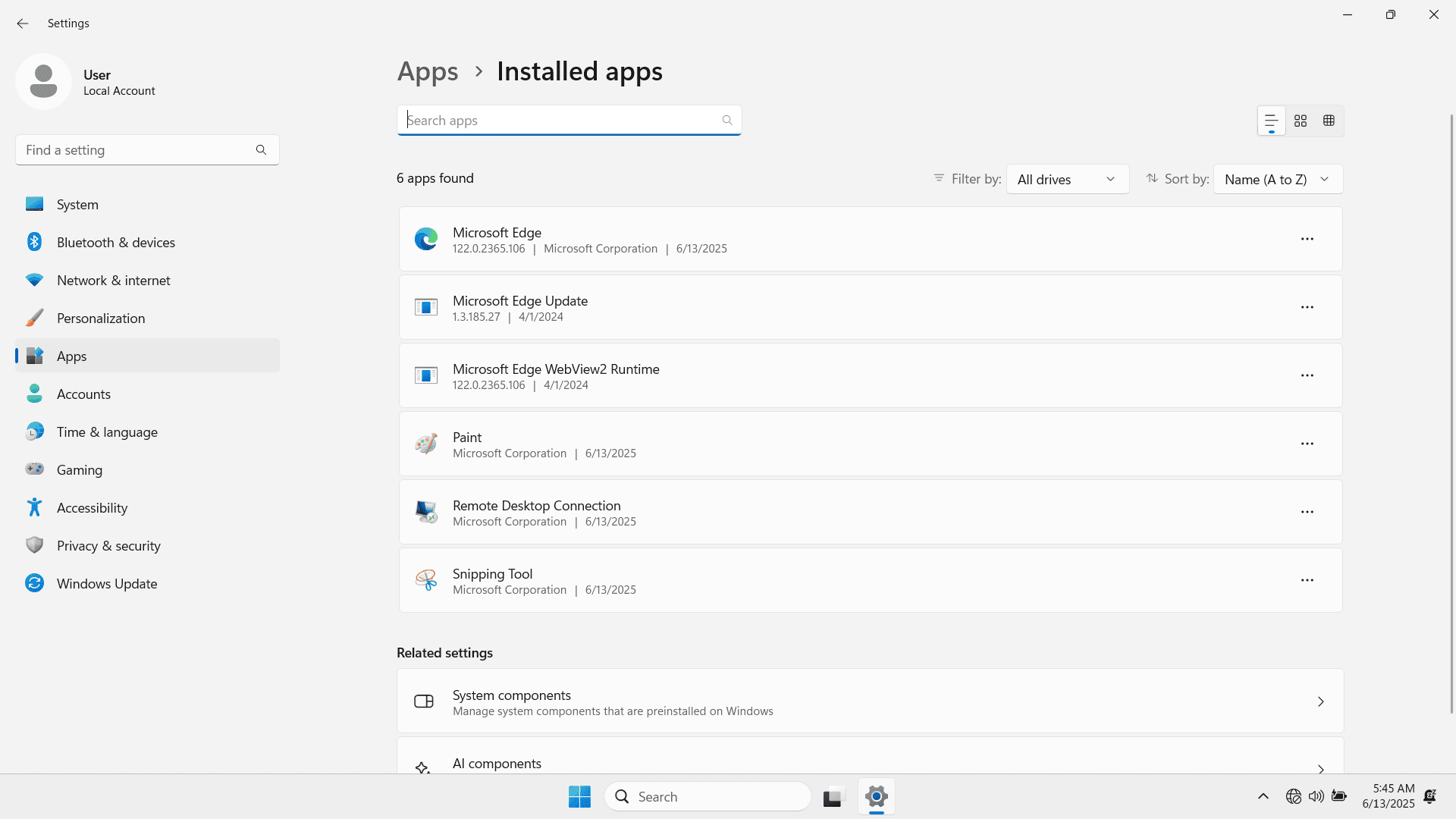Expand AI components settings chevron

click(1320, 768)
